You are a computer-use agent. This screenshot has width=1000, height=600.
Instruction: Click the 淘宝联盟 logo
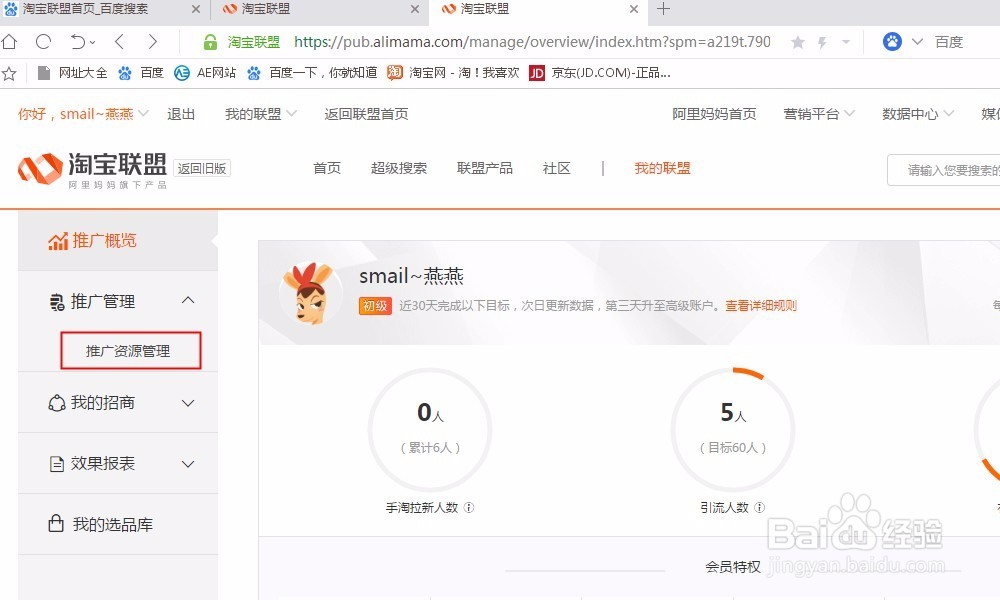[x=92, y=170]
